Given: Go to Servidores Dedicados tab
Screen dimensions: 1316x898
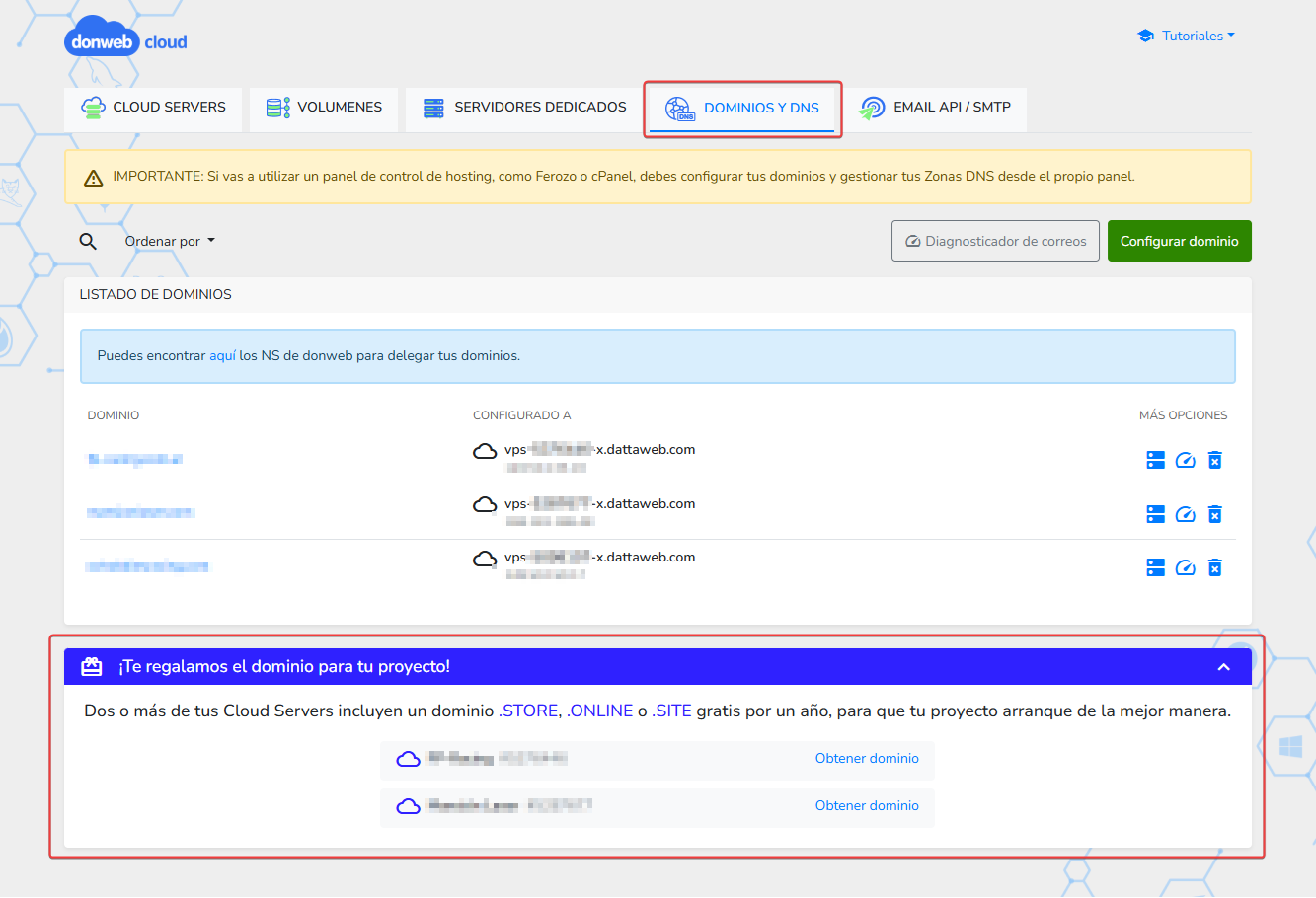Looking at the screenshot, I should [524, 108].
